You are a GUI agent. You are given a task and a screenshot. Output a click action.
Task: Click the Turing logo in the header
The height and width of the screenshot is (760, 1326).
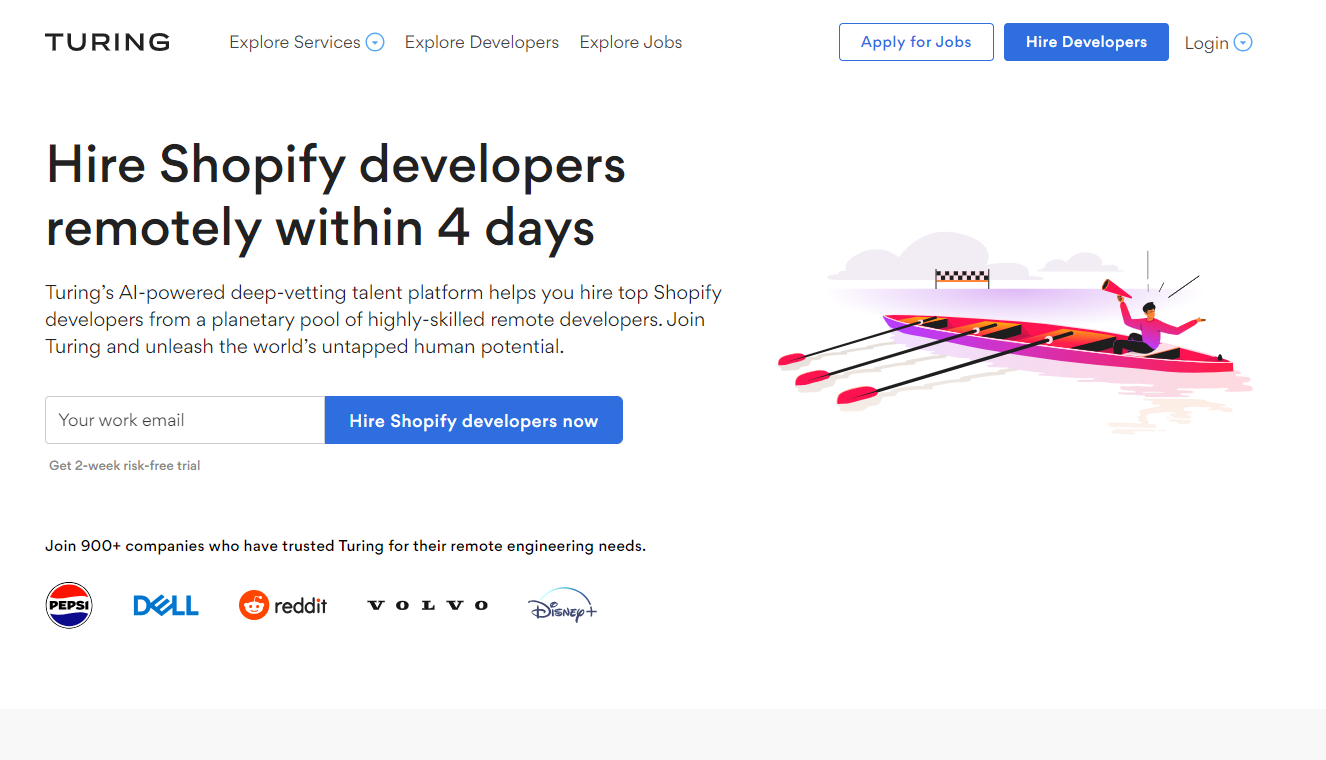pyautogui.click(x=107, y=42)
